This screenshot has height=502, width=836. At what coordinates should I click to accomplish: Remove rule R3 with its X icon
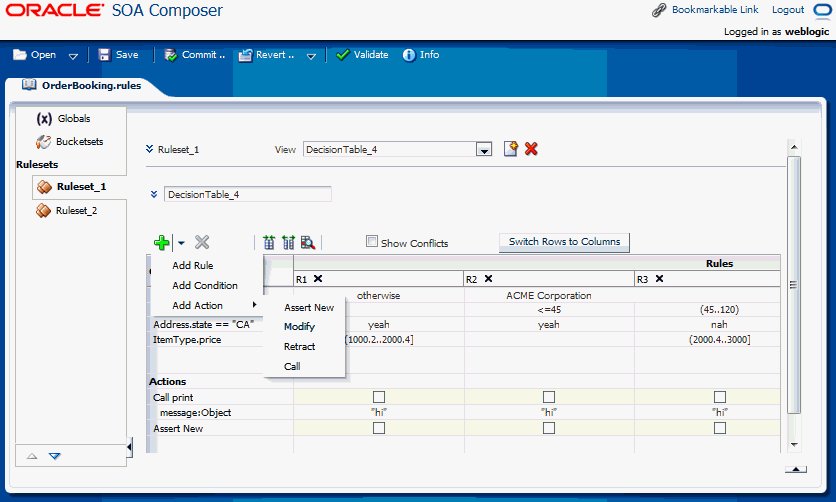660,278
